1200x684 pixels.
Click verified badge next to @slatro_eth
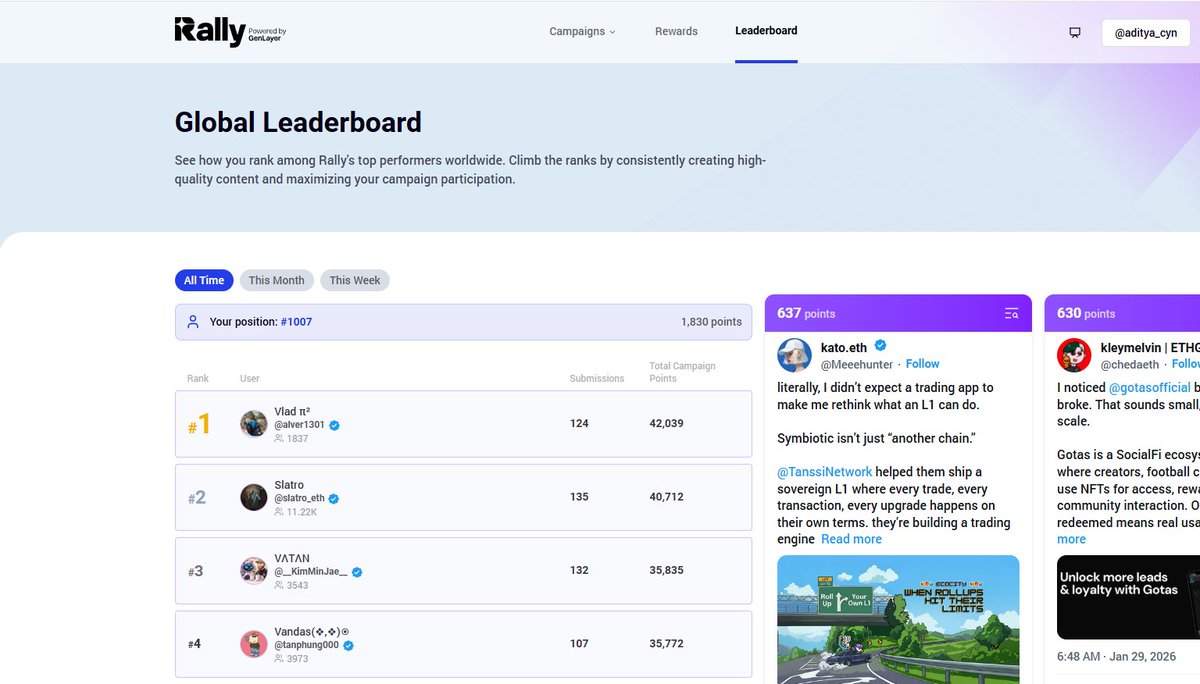pyautogui.click(x=334, y=498)
